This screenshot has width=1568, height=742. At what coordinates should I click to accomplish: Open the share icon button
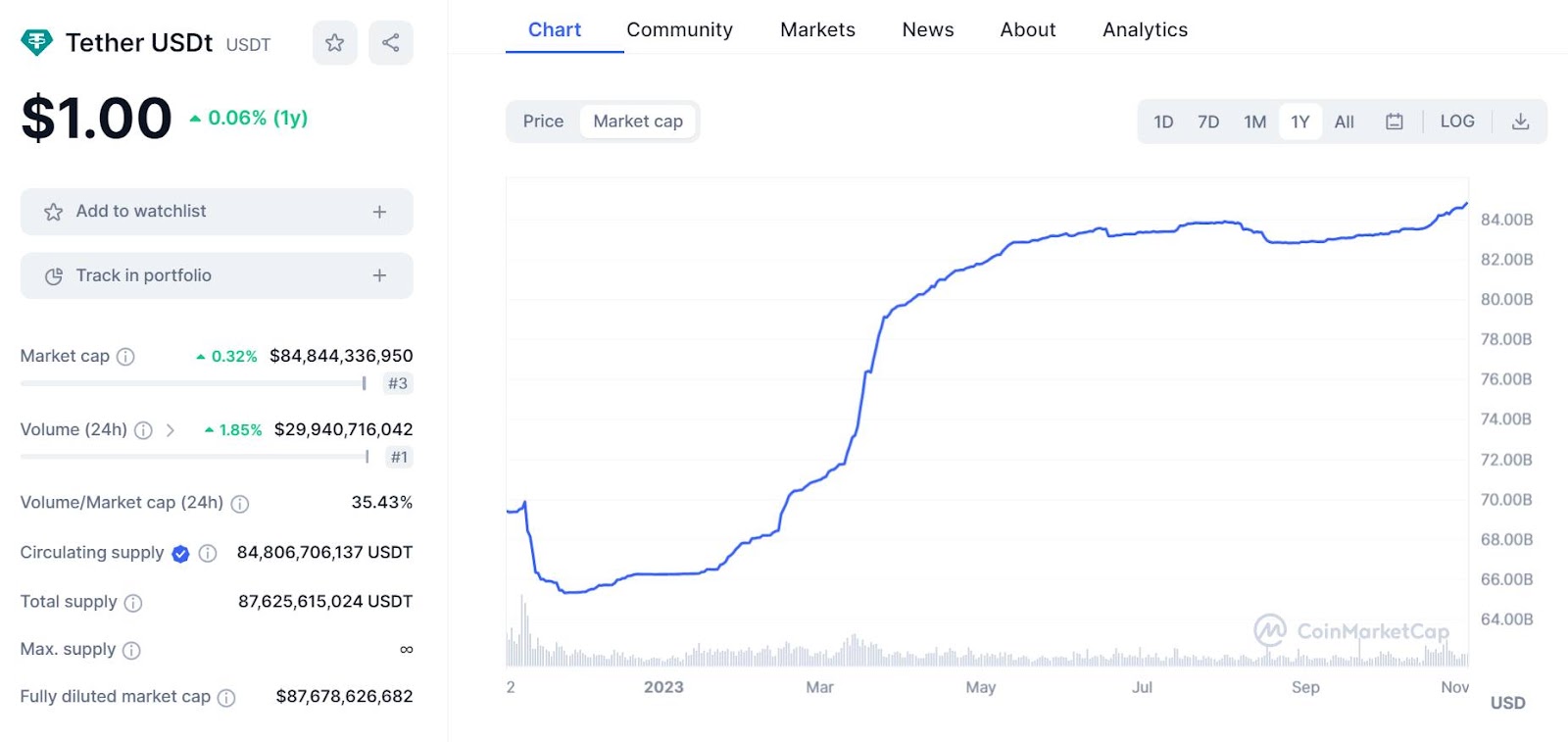[391, 42]
